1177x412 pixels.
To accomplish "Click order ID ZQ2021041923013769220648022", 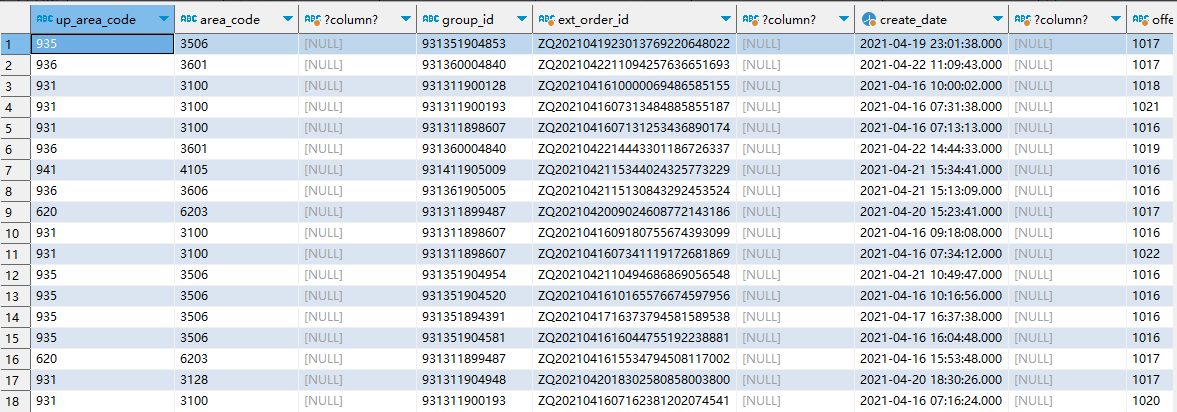I will 635,44.
